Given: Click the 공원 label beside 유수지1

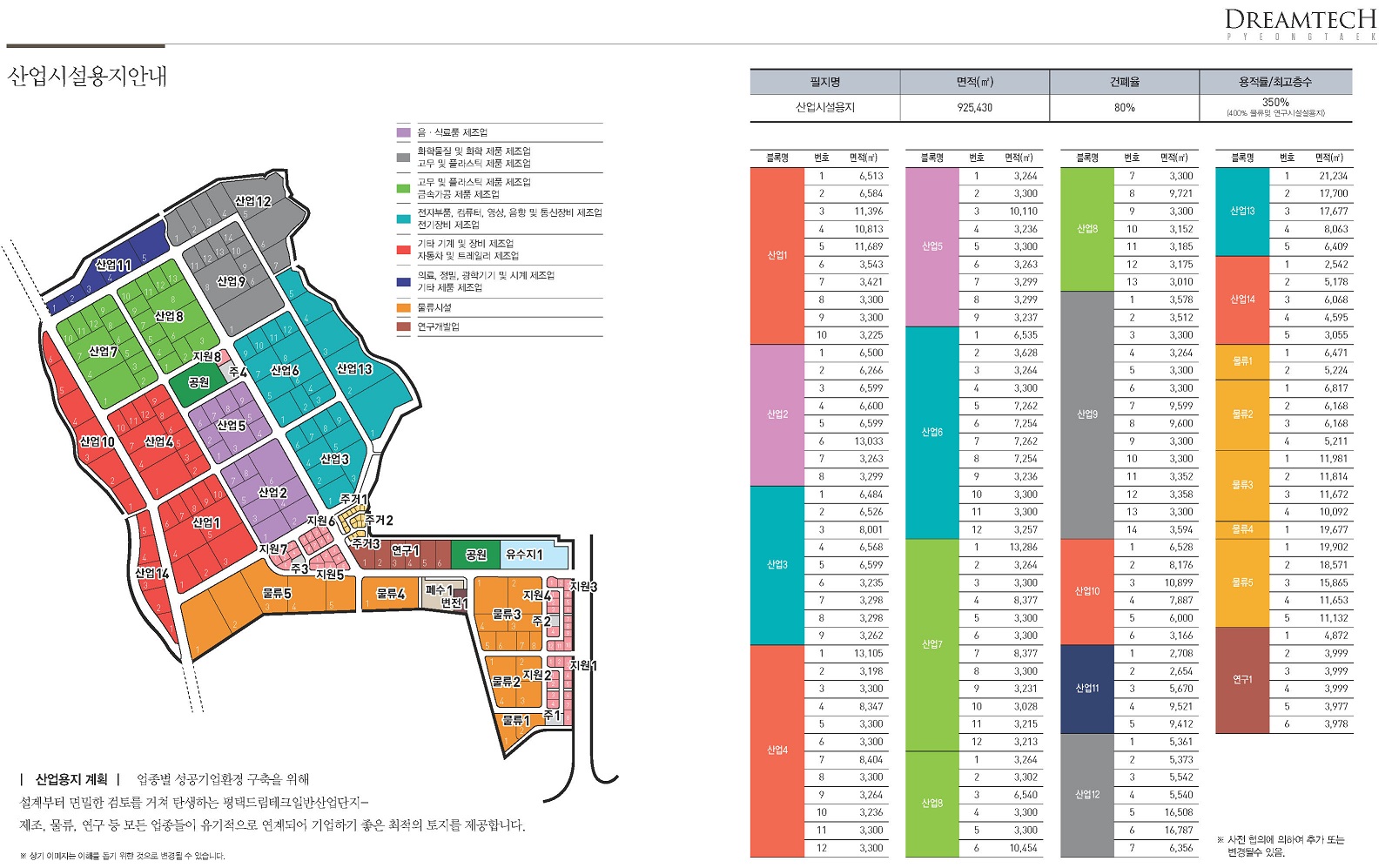Looking at the screenshot, I should tap(476, 555).
